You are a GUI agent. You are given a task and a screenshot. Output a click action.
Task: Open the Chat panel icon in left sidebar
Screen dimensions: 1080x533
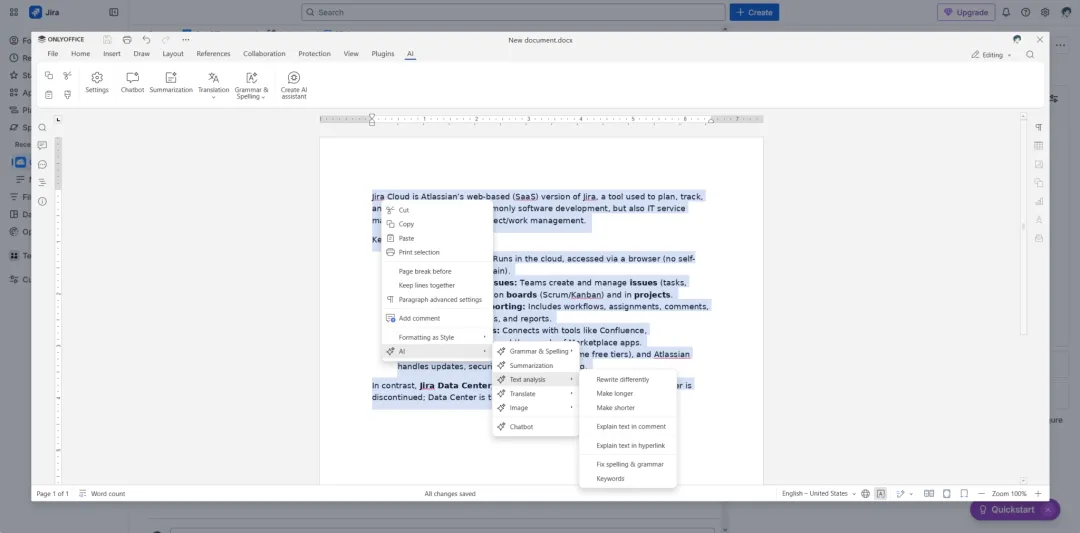42,164
